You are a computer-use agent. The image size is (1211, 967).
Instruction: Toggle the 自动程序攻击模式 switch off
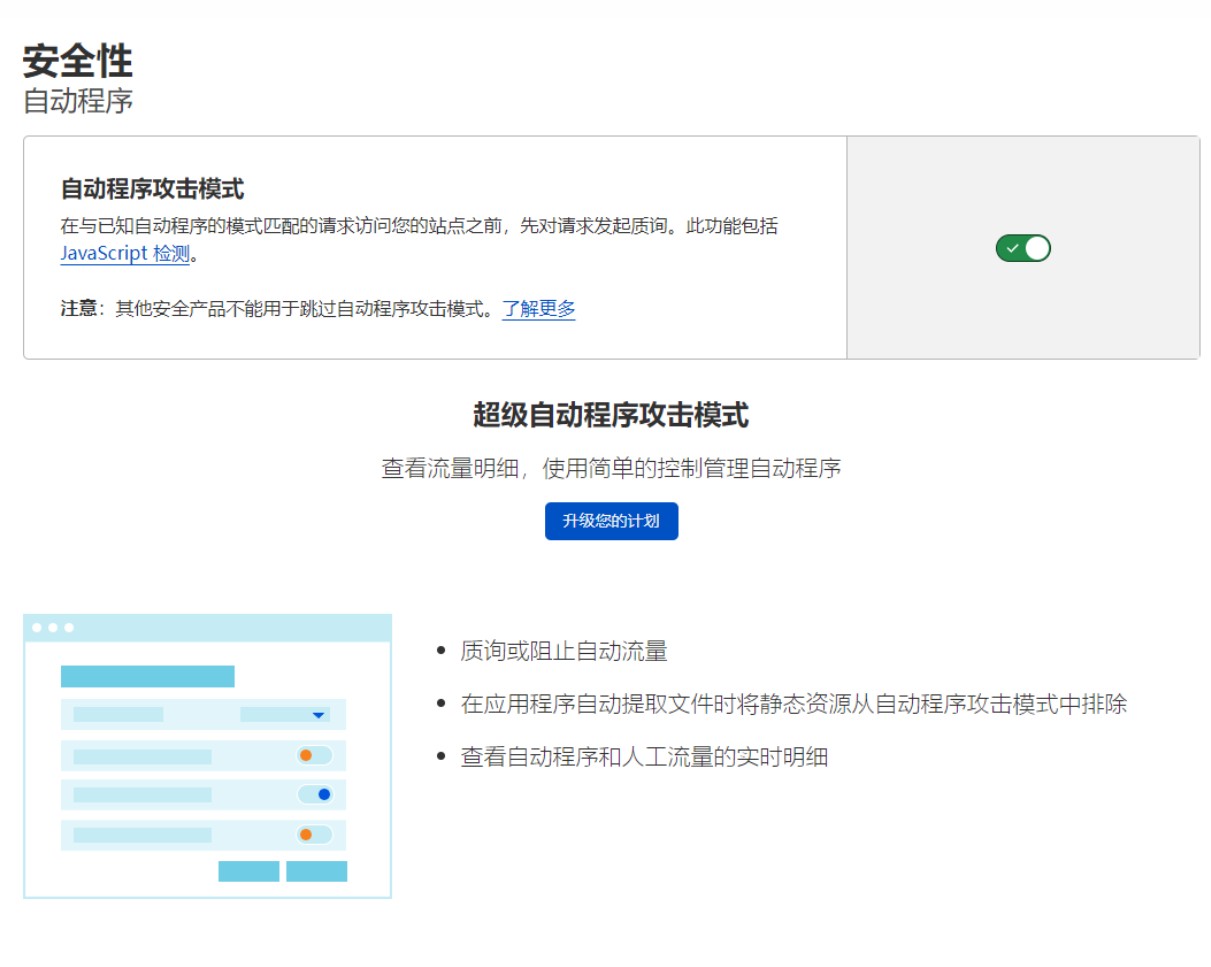[x=1022, y=248]
